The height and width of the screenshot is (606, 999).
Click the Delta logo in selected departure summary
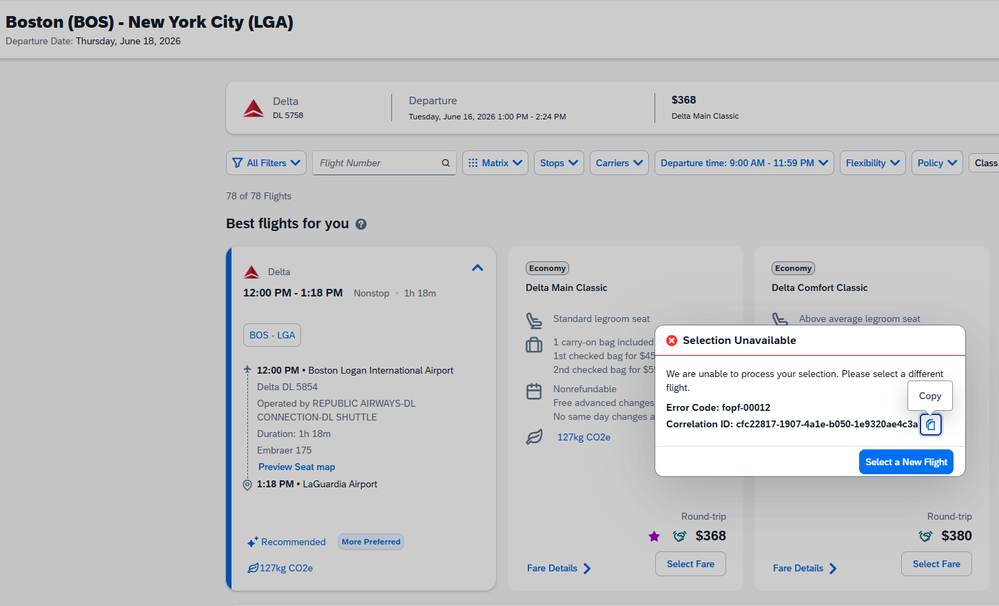click(254, 108)
